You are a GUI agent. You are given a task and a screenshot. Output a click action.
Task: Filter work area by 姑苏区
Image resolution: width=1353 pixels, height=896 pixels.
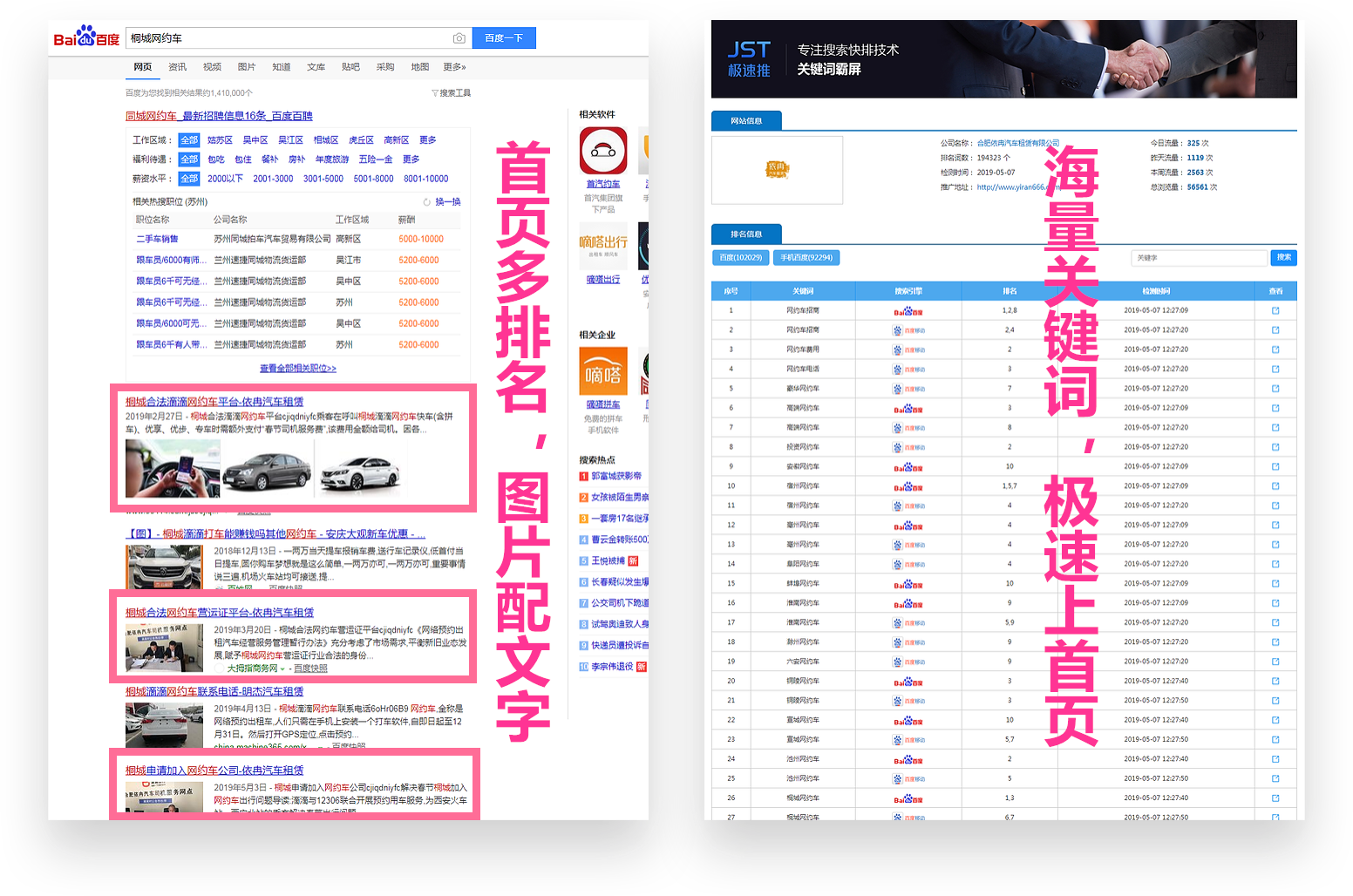[220, 140]
